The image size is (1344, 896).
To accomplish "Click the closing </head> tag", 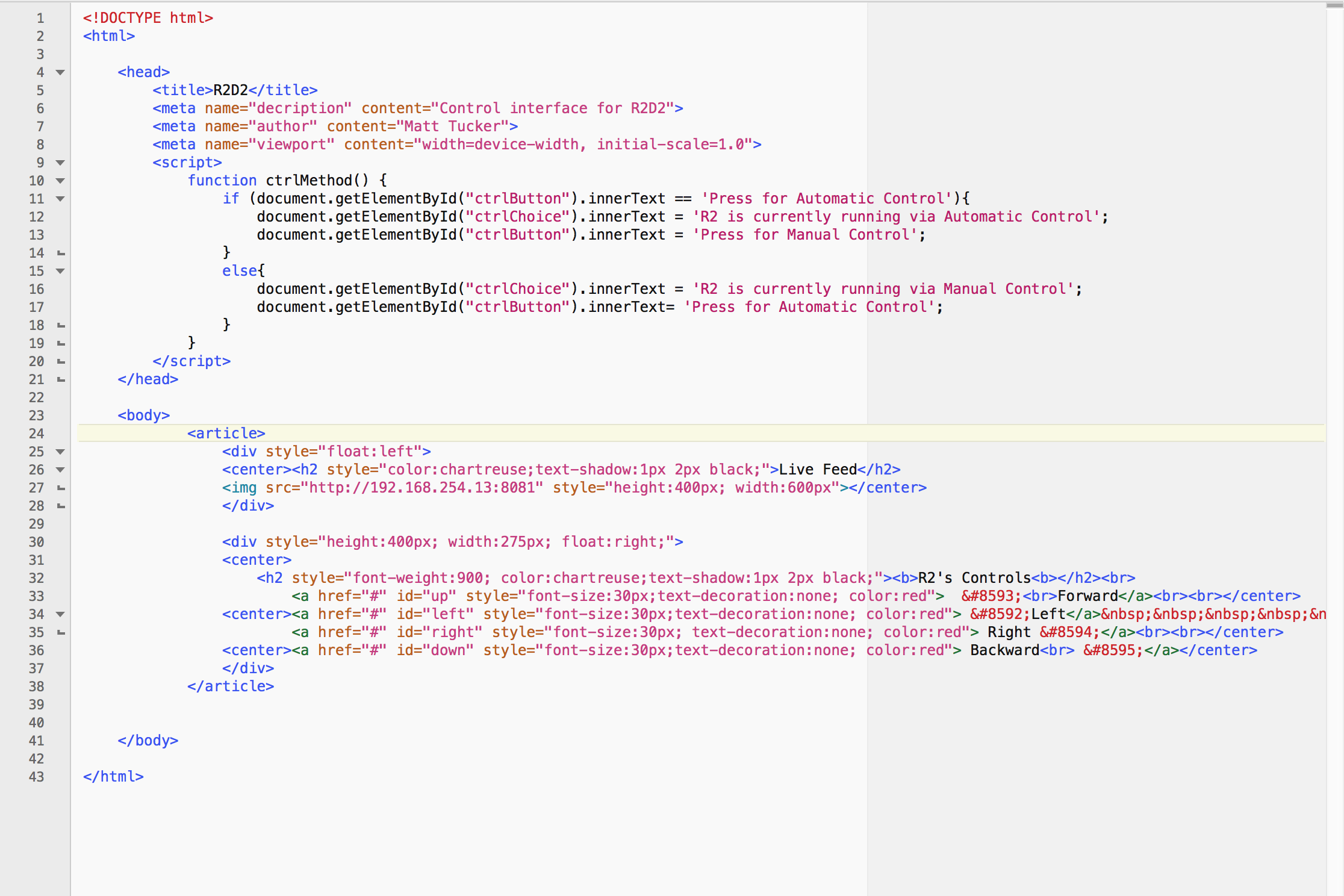I will point(148,379).
